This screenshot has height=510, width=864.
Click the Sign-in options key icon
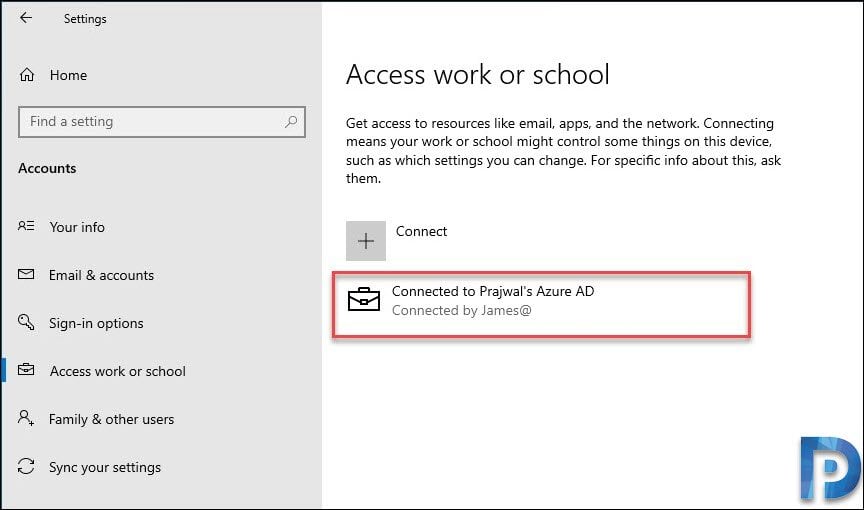(x=26, y=322)
